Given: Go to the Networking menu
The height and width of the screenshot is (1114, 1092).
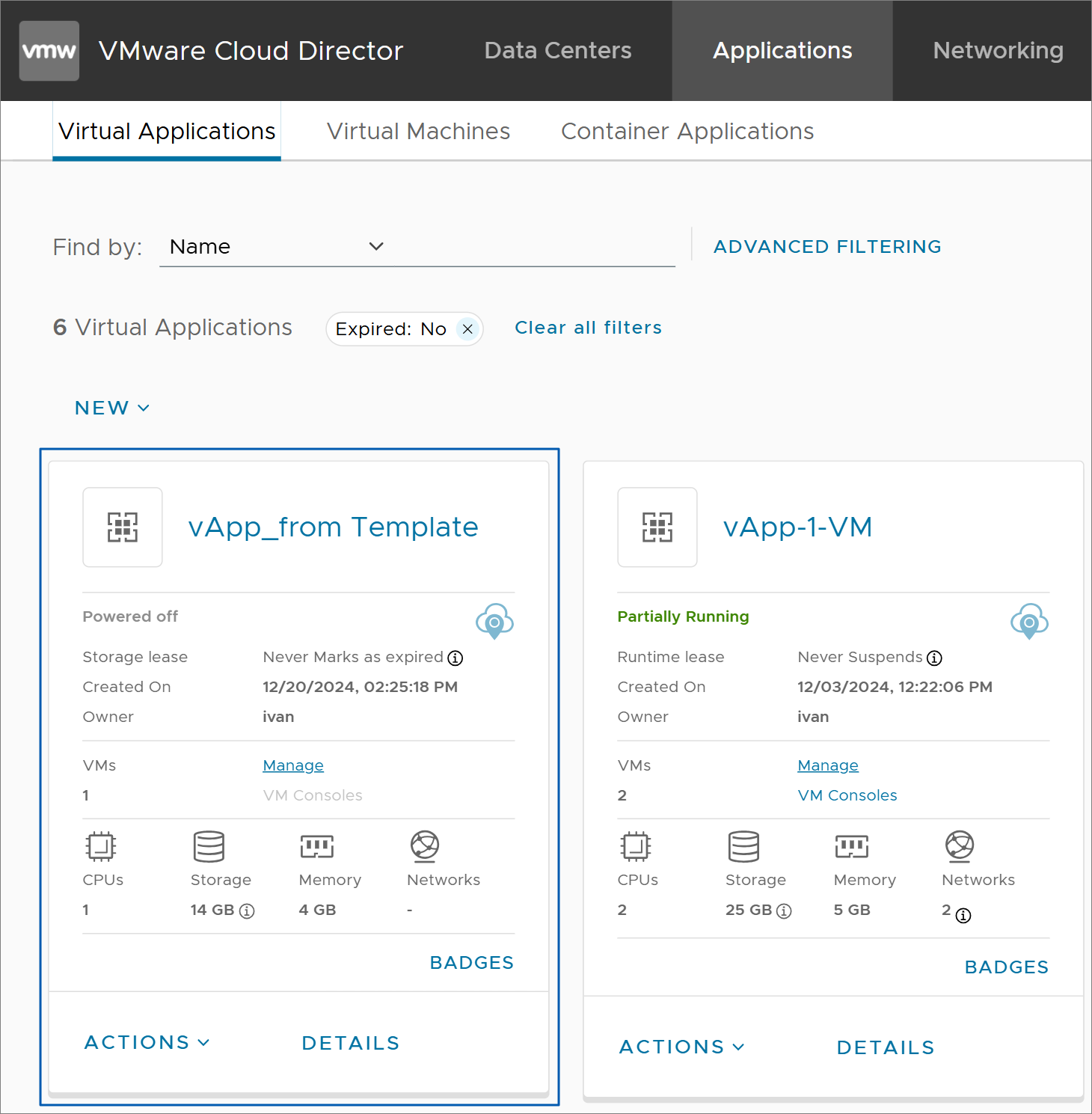Looking at the screenshot, I should (999, 51).
